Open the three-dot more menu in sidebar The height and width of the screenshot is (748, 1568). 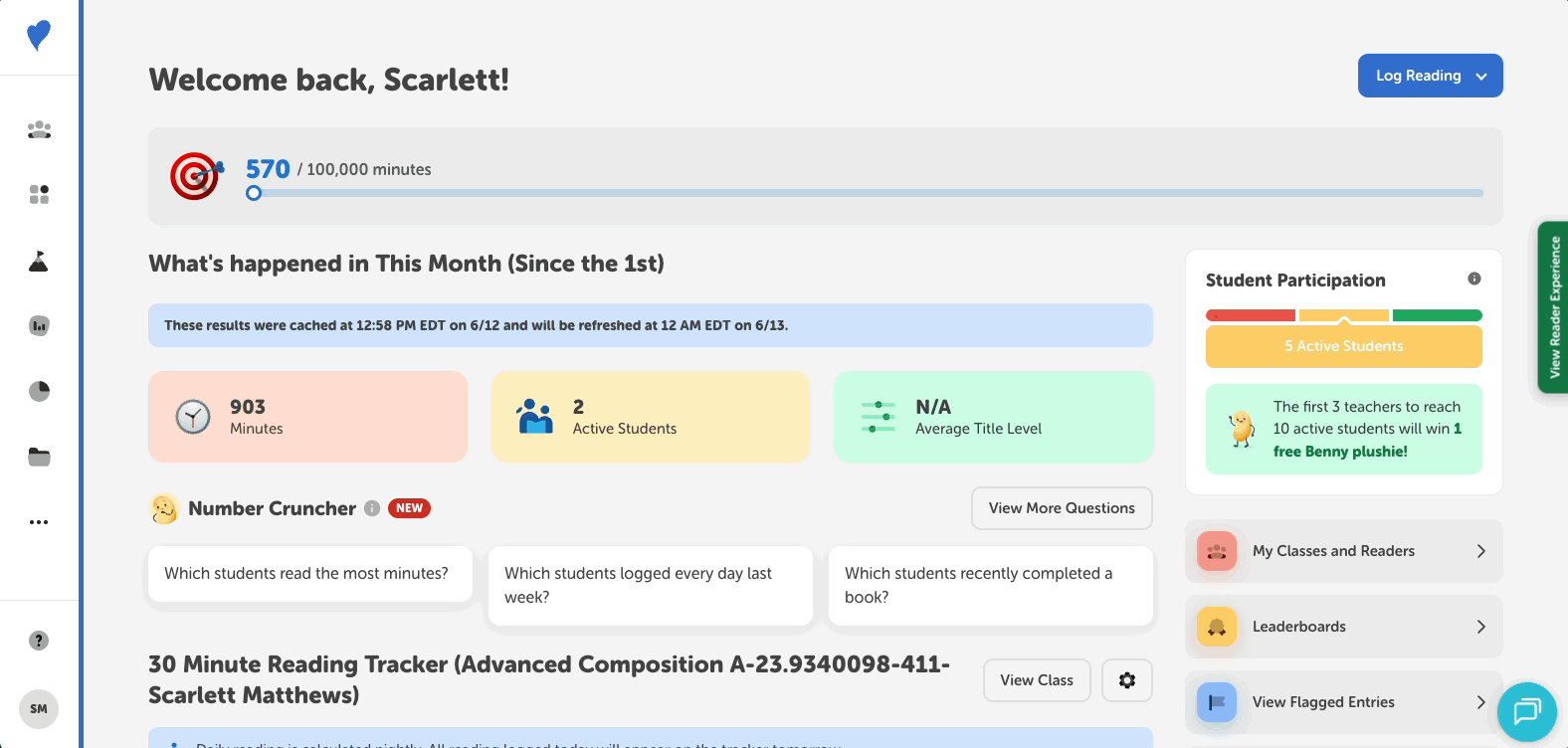click(39, 522)
